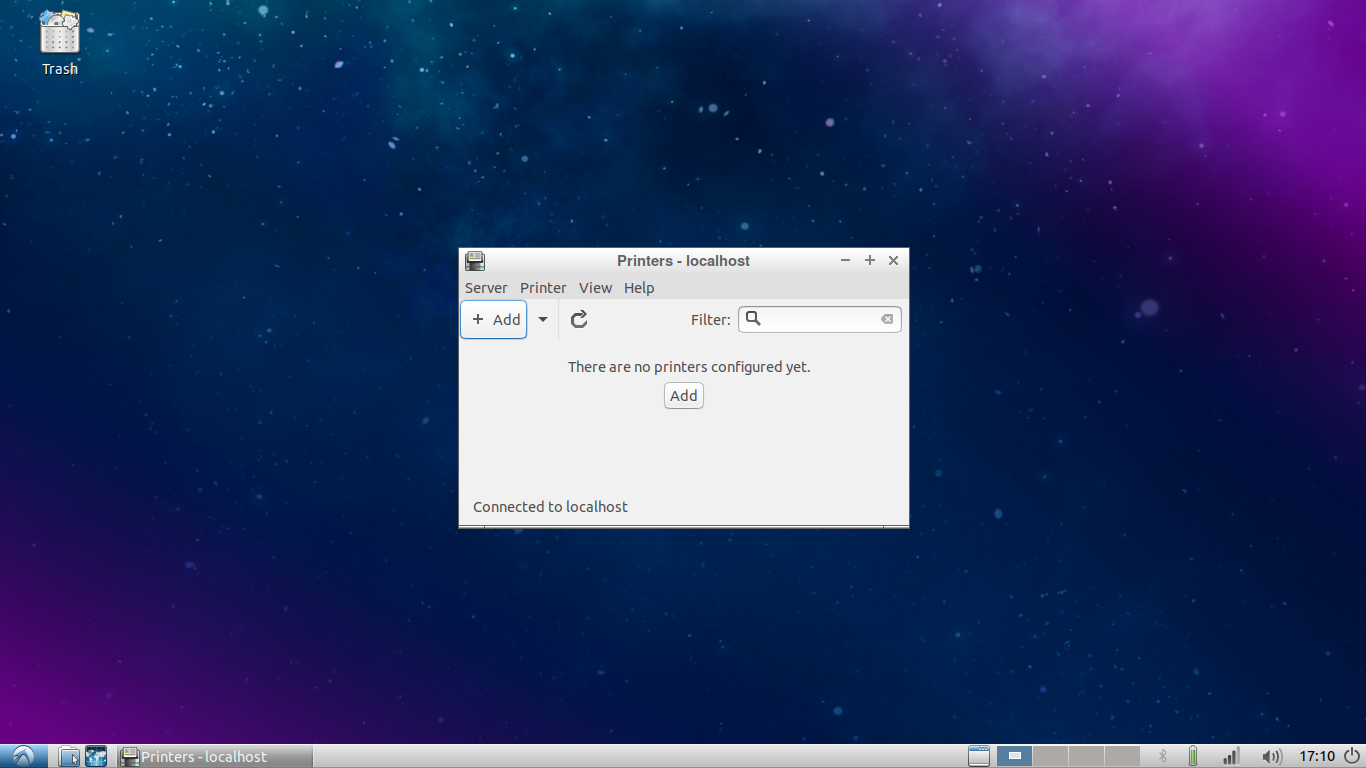
Task: Open the Help menu
Action: [x=639, y=288]
